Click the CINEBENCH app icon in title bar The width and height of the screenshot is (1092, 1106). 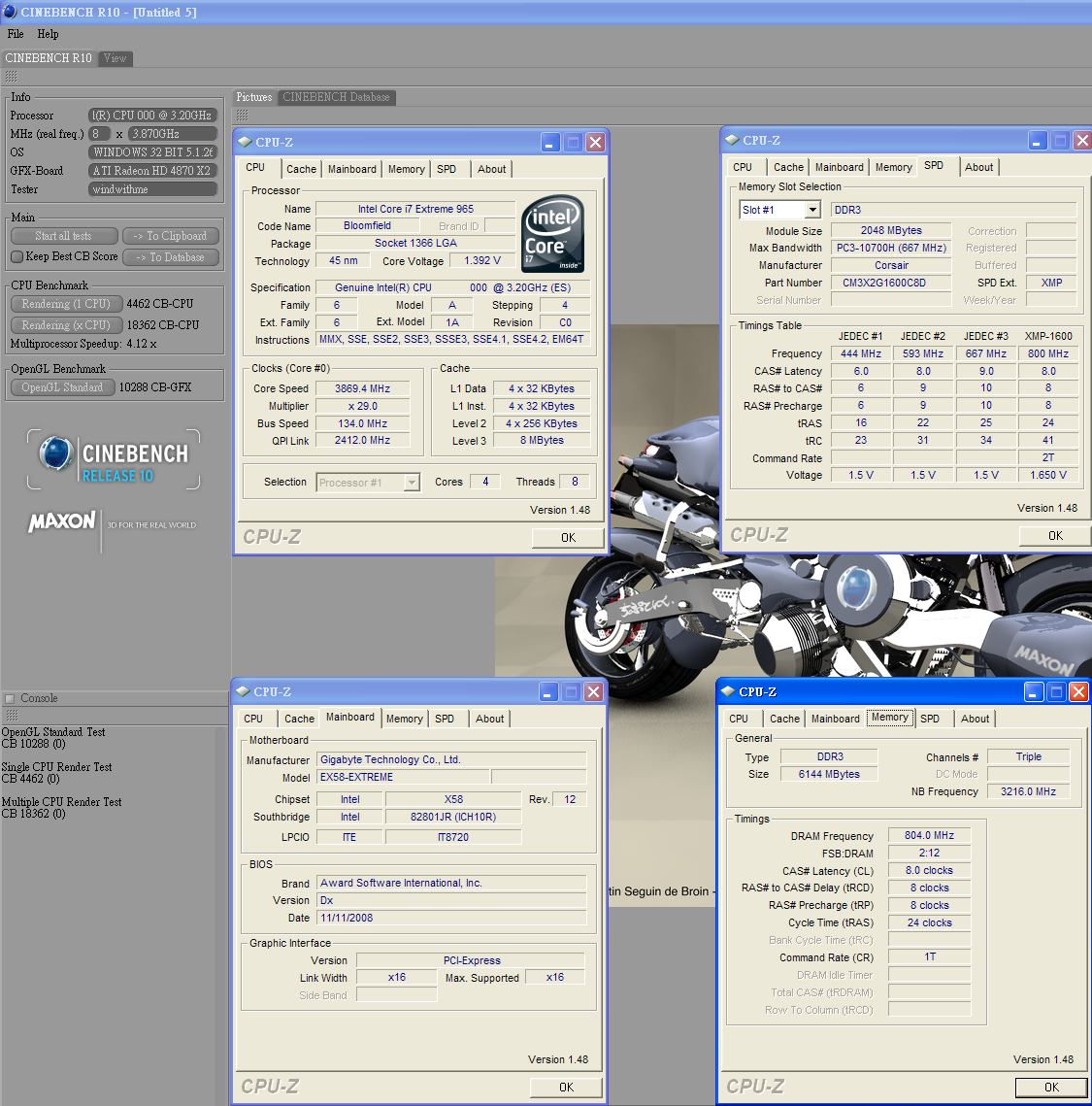(11, 12)
